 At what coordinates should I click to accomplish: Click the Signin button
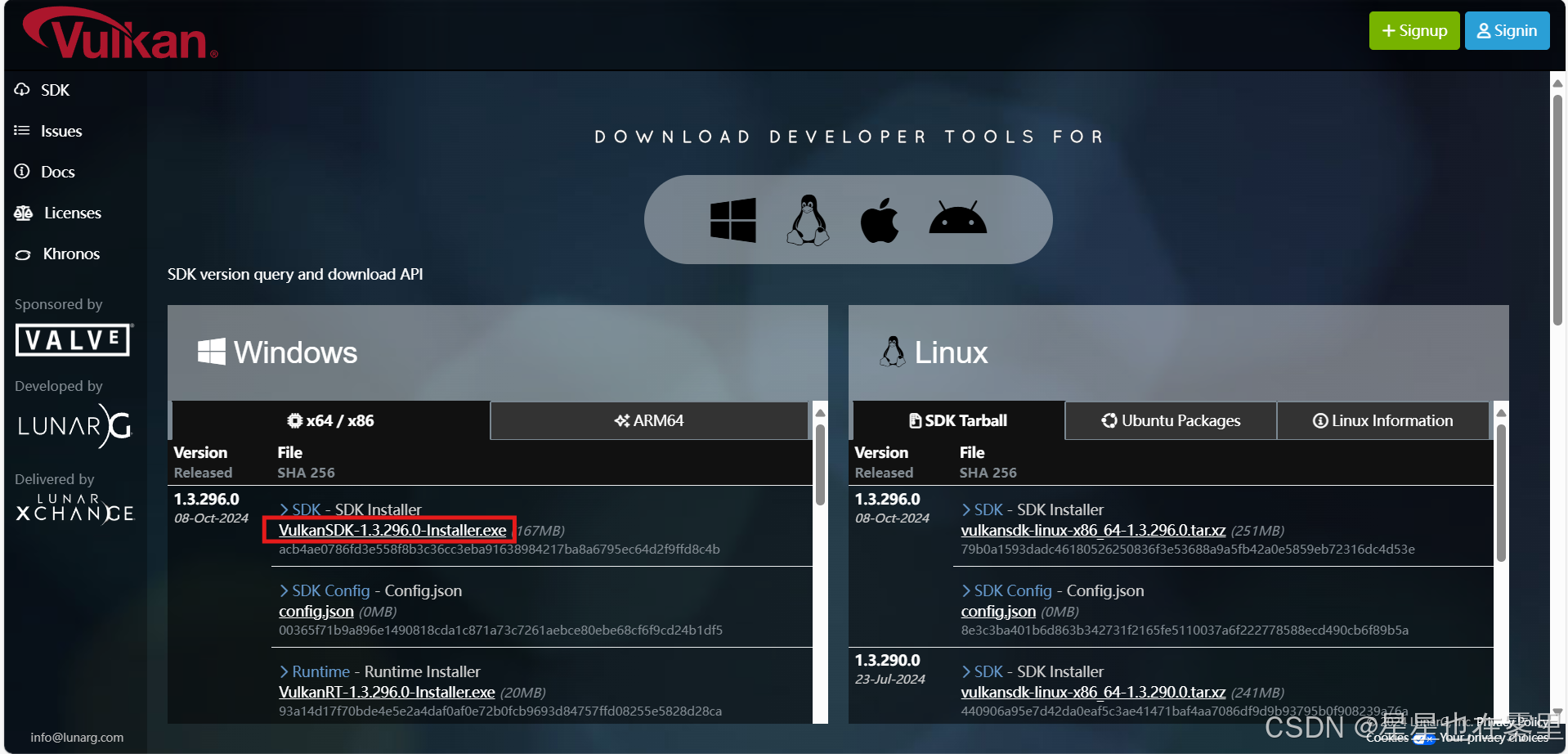pyautogui.click(x=1507, y=30)
